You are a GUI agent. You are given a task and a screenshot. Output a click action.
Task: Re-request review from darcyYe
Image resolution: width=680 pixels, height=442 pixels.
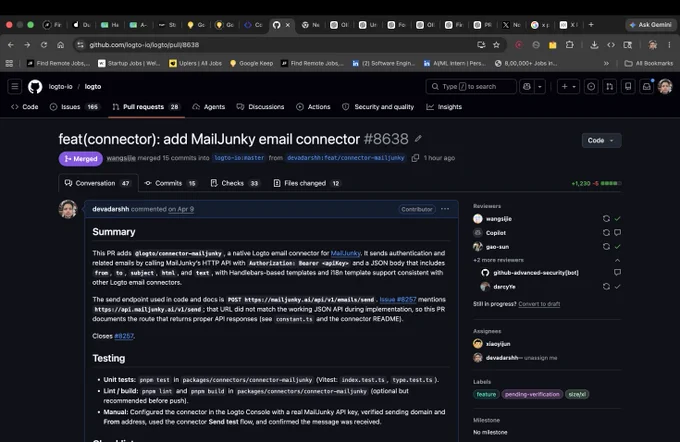click(606, 286)
